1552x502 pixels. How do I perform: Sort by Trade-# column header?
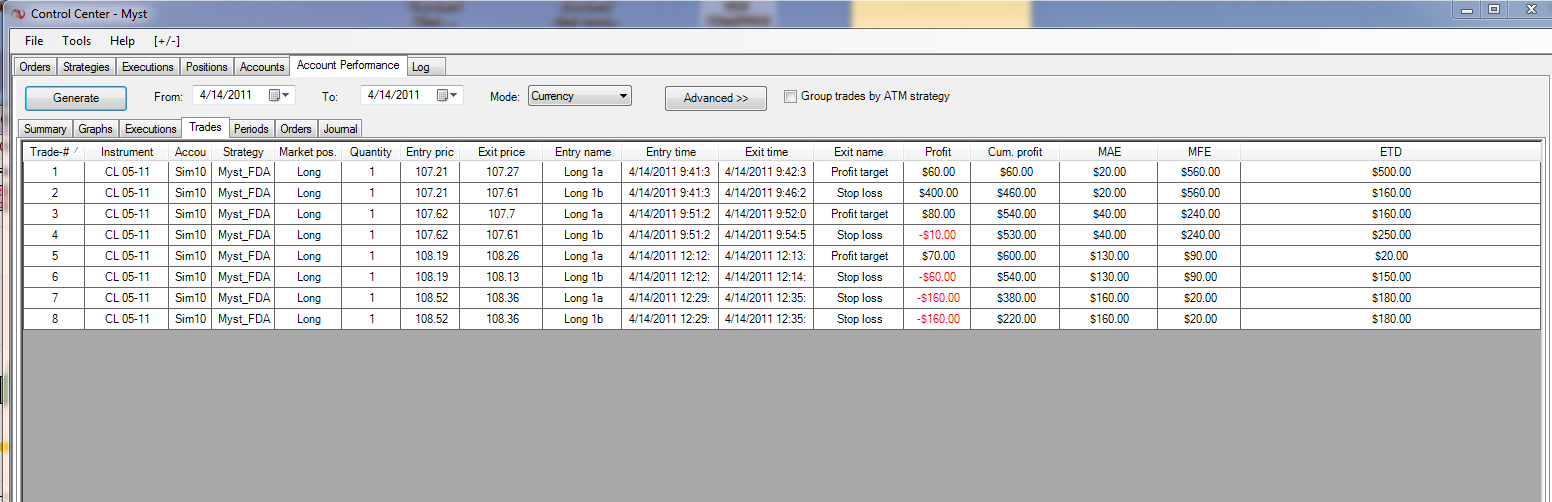pos(54,152)
